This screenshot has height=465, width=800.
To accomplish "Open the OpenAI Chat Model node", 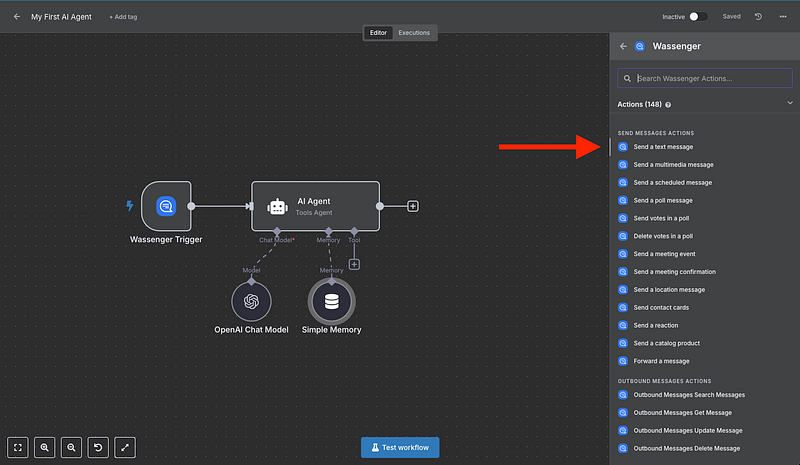I will coord(252,301).
